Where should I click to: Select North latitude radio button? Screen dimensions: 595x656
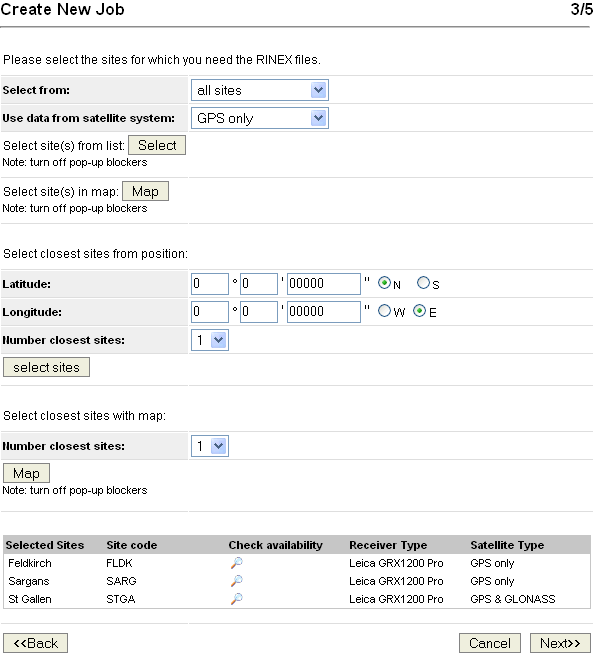(384, 283)
